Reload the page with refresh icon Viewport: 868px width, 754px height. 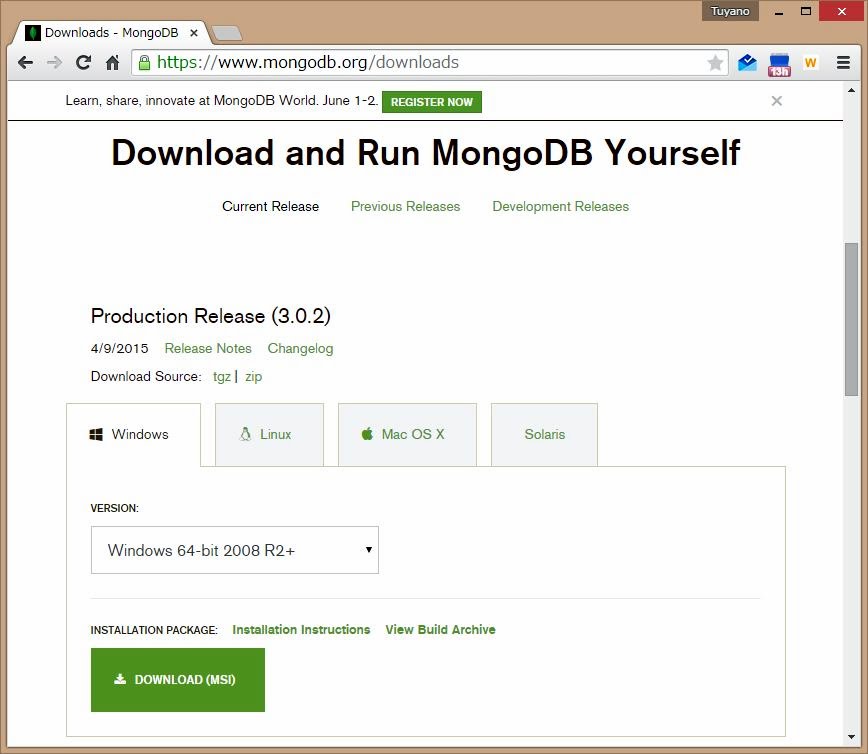tap(84, 62)
